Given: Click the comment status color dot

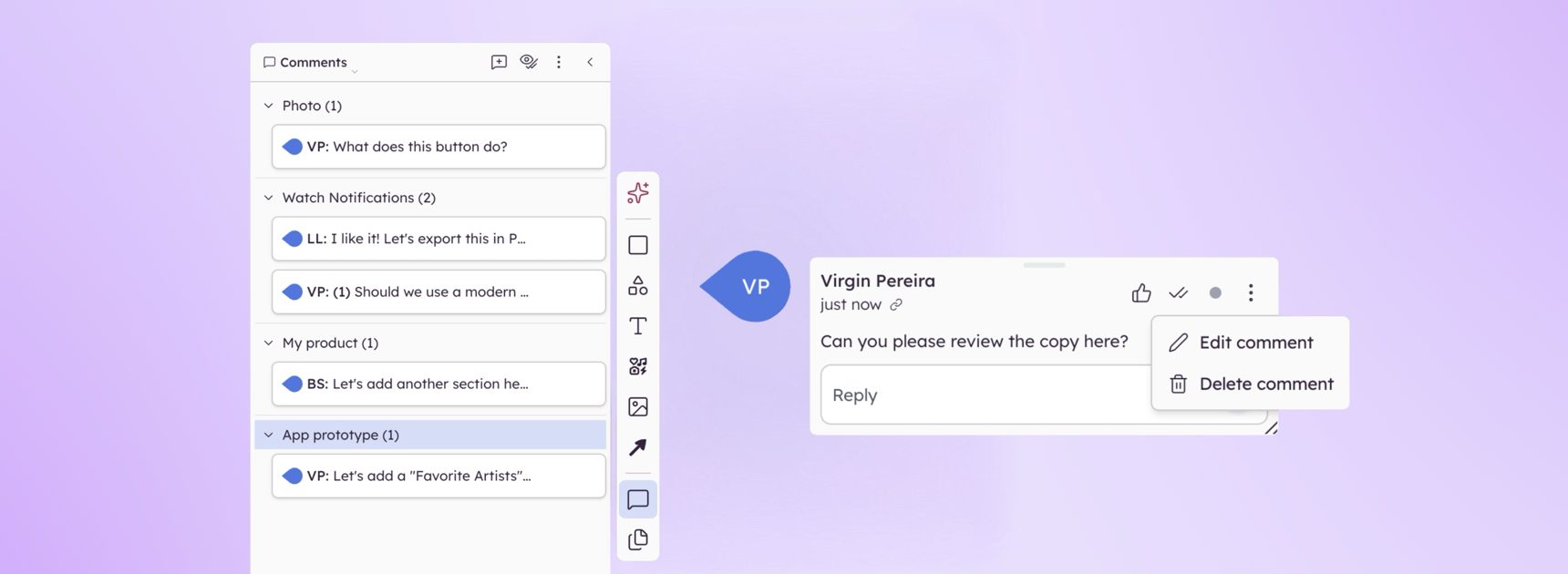Looking at the screenshot, I should click(1215, 292).
